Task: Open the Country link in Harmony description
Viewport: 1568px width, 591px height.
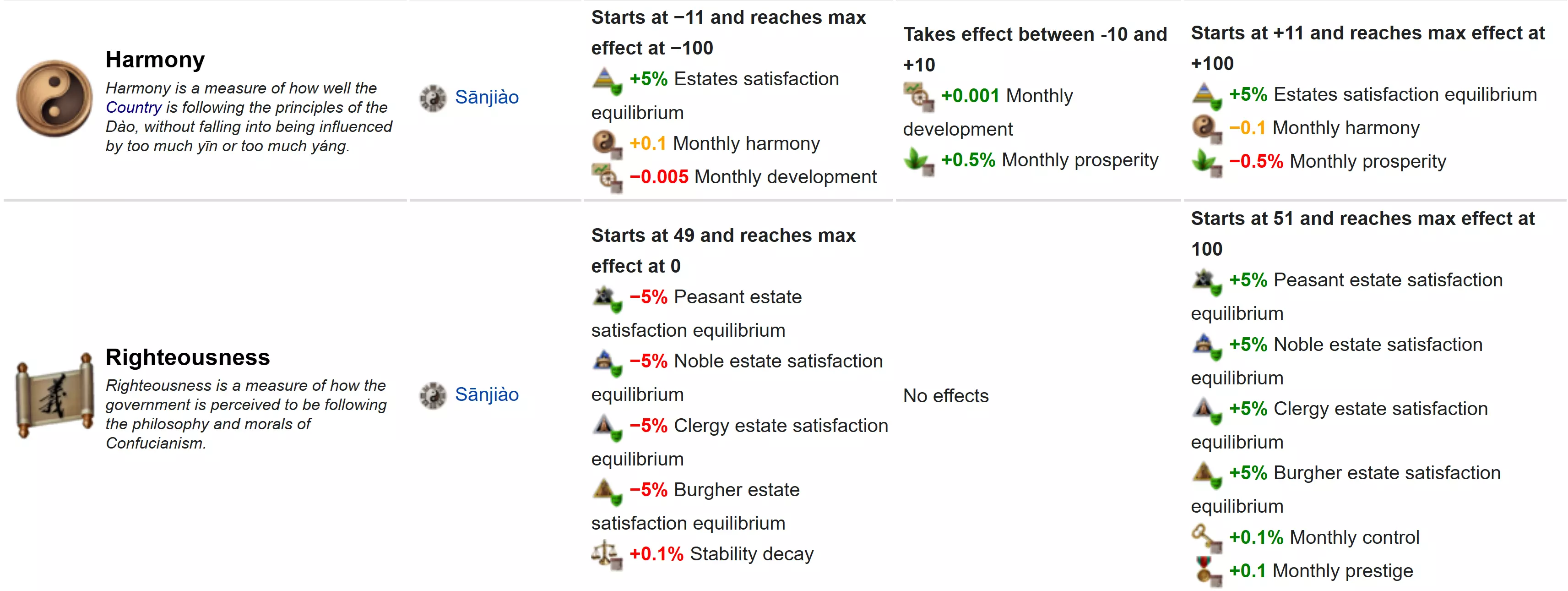Action: [x=133, y=107]
